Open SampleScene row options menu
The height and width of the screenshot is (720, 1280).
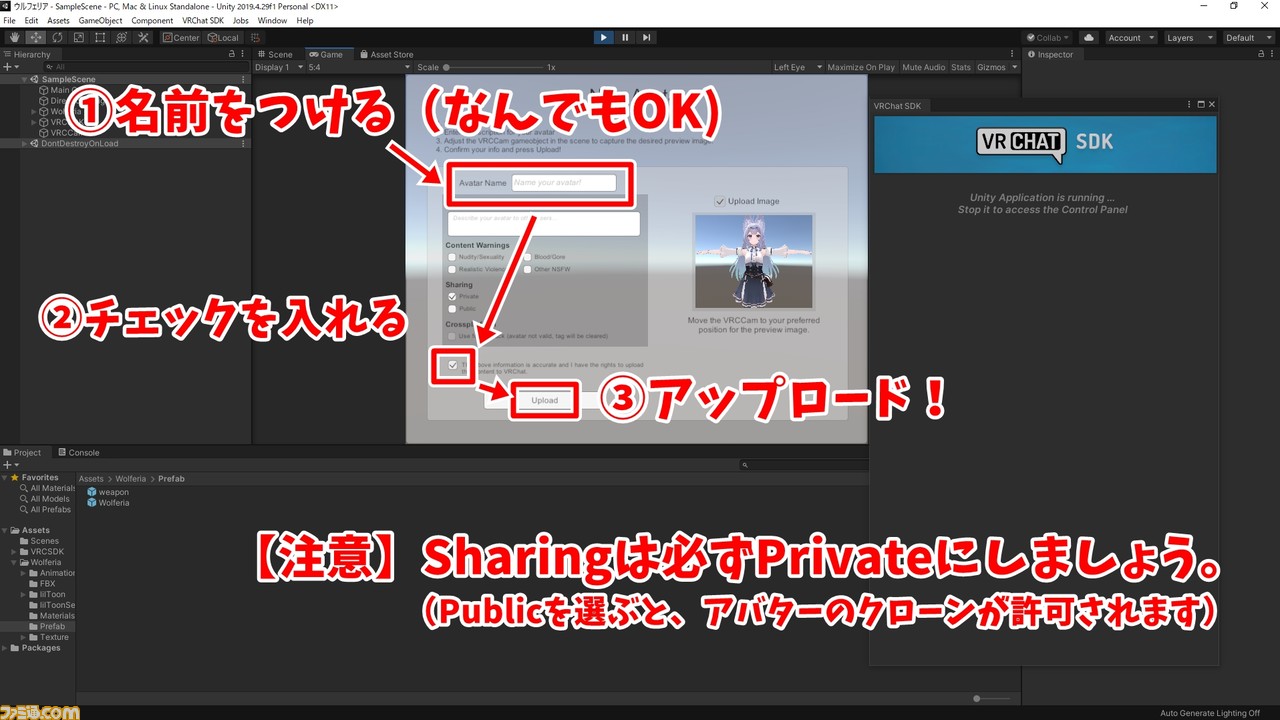pos(243,79)
